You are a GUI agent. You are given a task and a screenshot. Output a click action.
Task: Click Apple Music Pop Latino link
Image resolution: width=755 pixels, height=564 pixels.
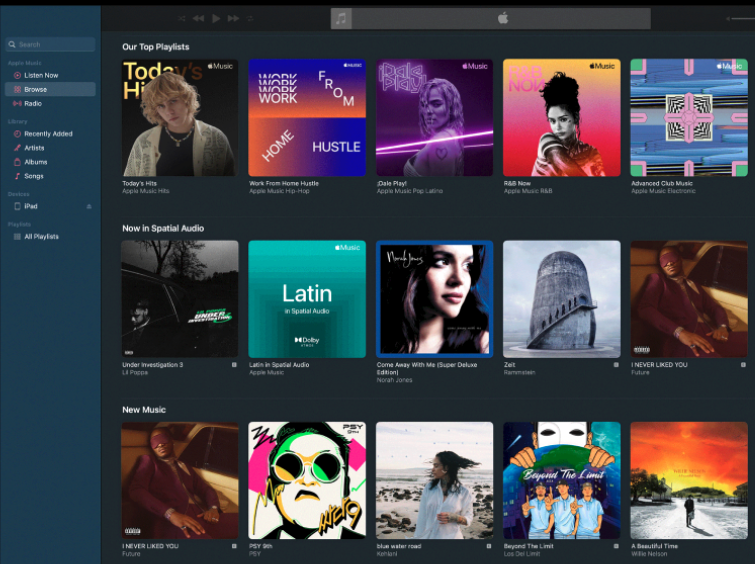click(410, 191)
